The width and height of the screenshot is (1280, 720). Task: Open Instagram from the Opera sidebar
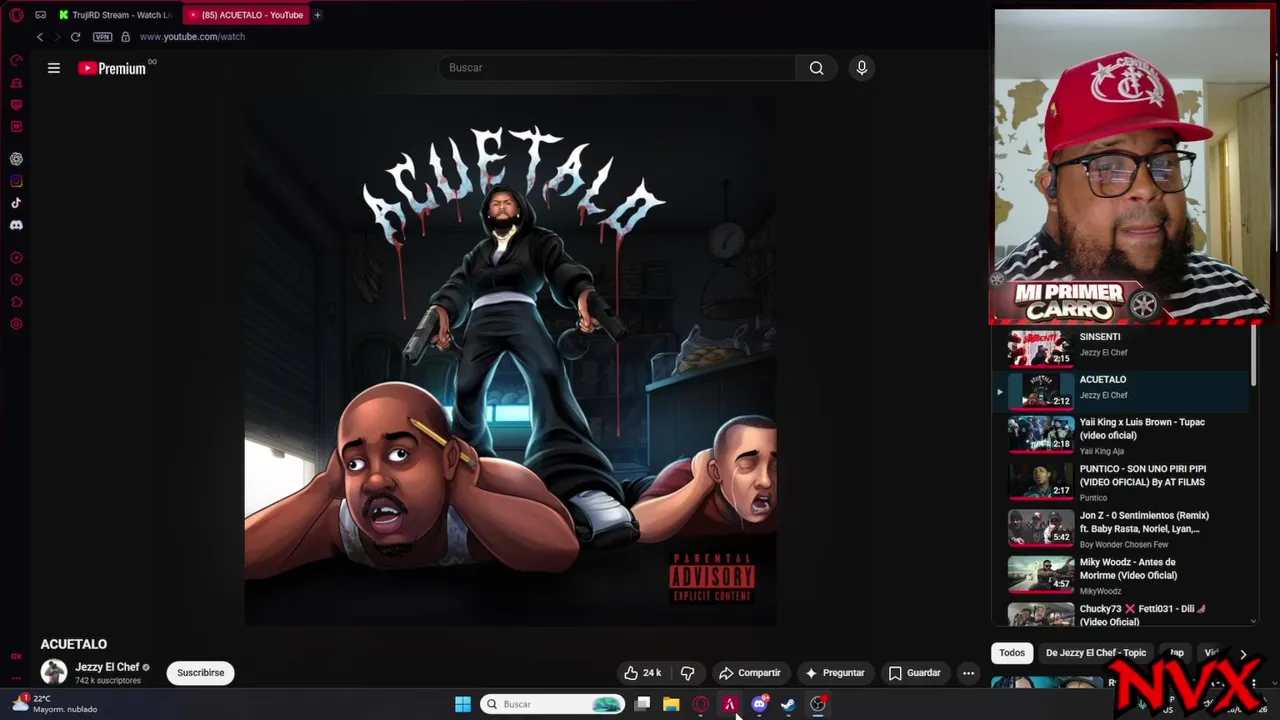coord(16,181)
